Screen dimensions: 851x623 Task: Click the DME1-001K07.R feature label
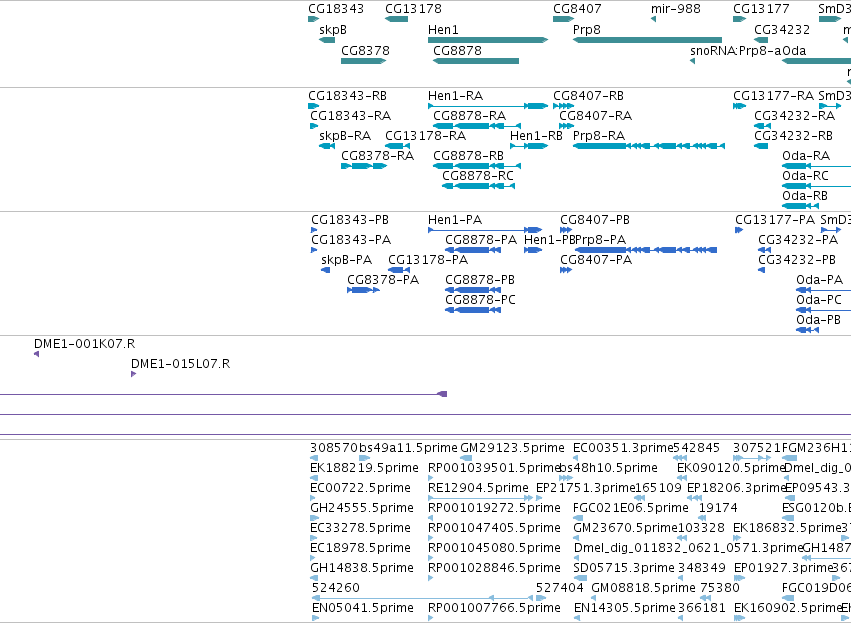coord(85,344)
